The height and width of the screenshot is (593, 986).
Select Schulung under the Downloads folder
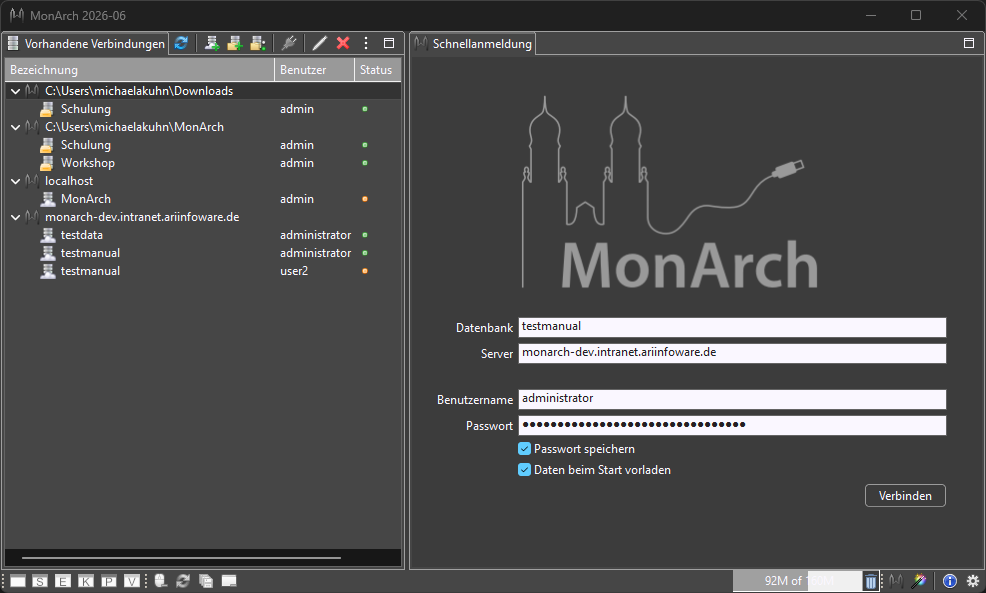point(86,109)
